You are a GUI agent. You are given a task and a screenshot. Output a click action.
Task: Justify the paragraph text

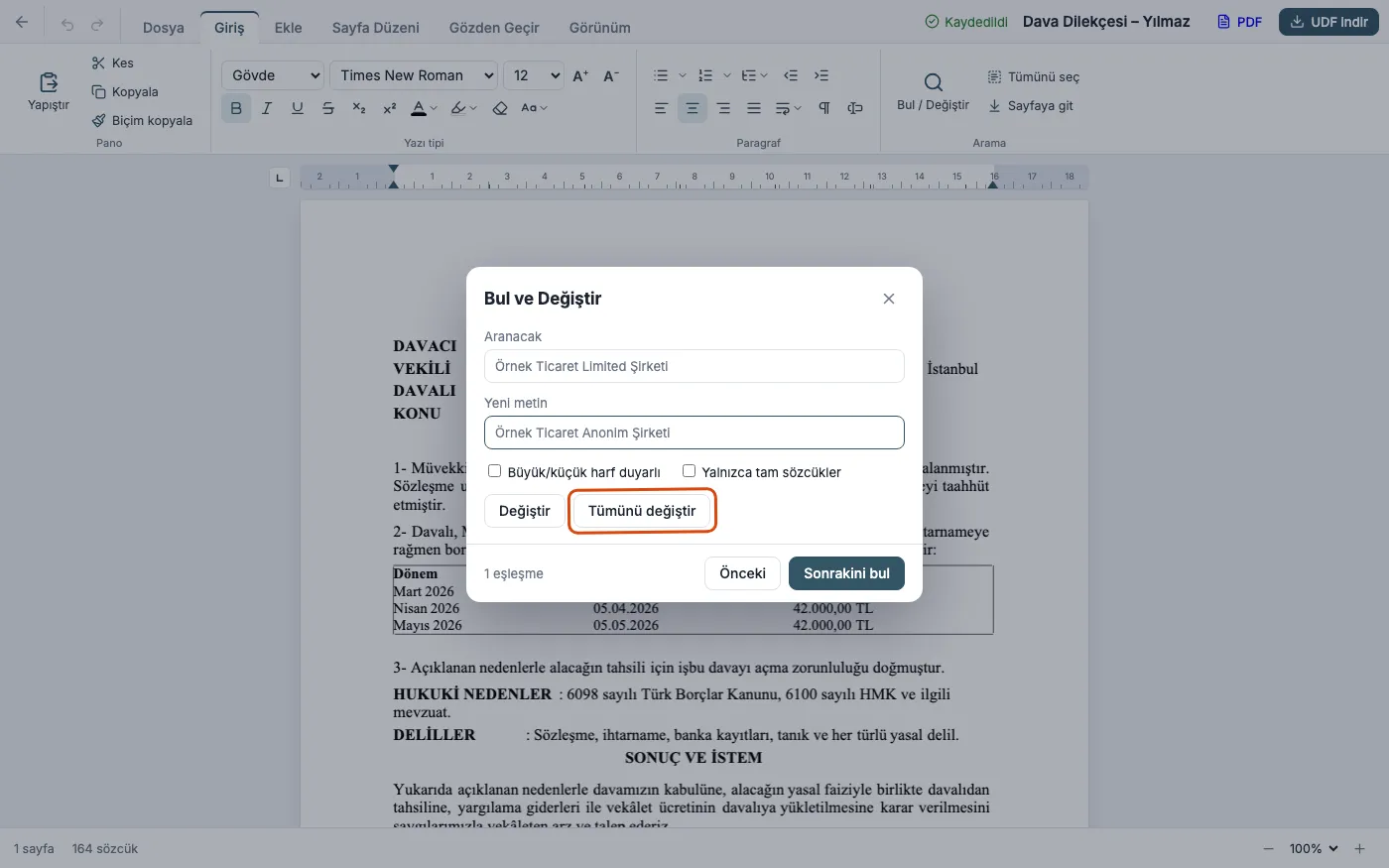tap(754, 108)
